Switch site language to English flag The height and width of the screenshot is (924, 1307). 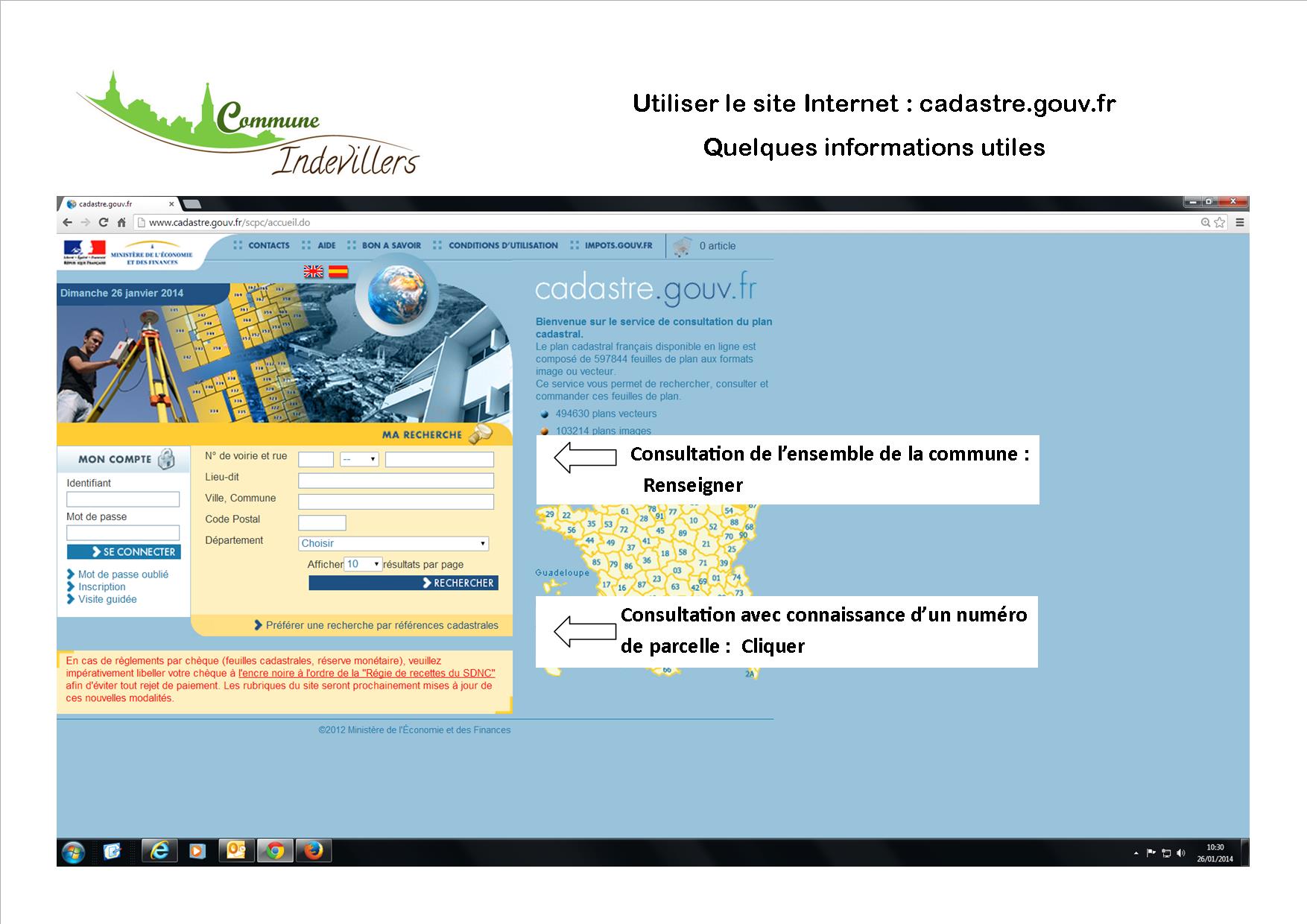(x=313, y=272)
